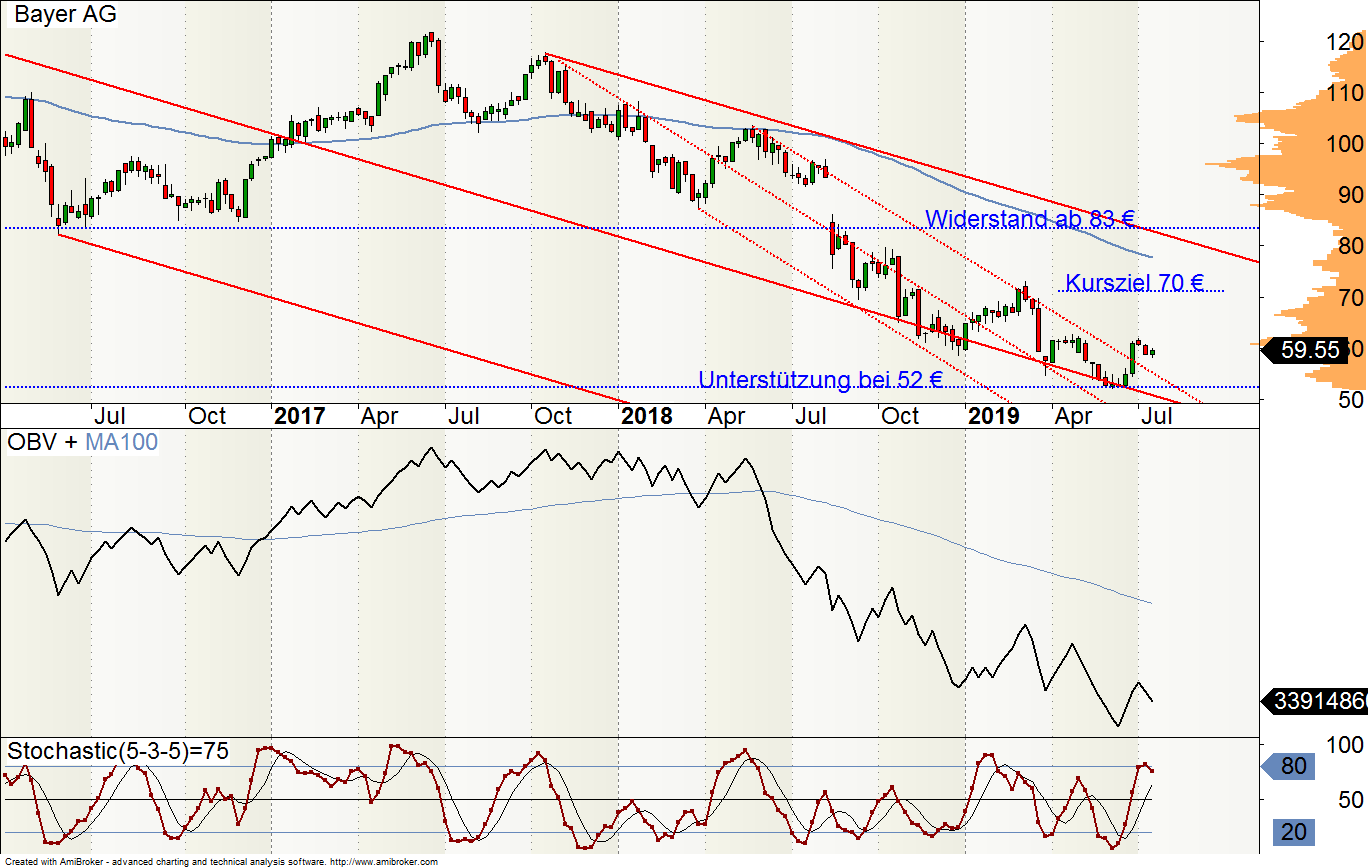Click the 'Apr' label after 2019
The image size is (1368, 868).
1072,415
